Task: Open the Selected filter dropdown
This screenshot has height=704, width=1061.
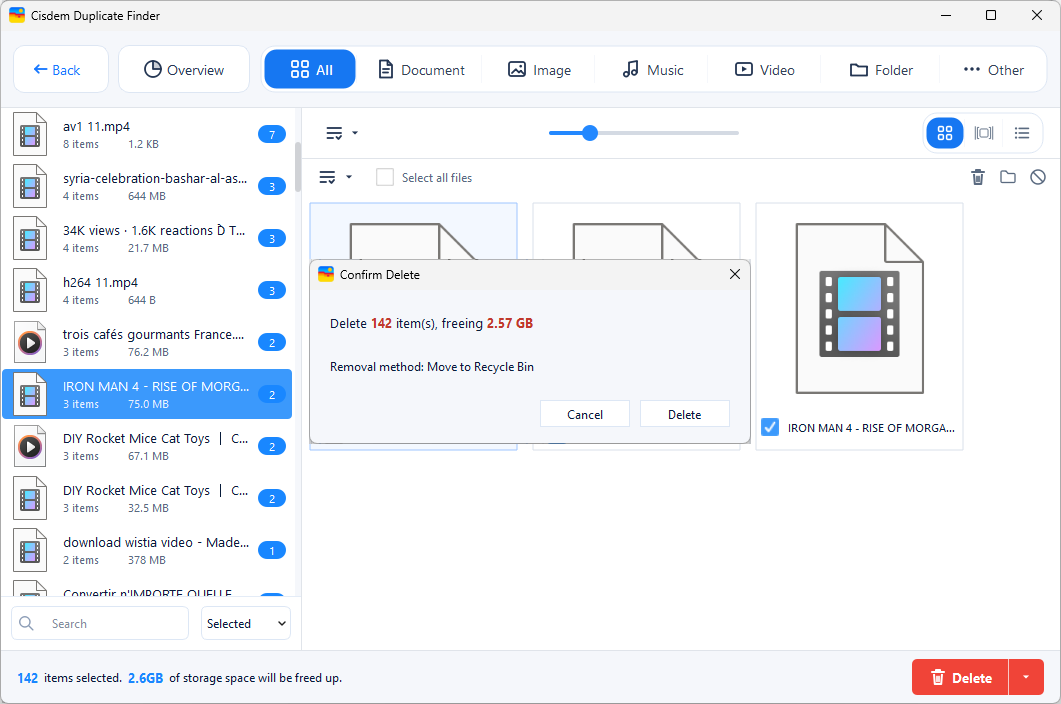Action: click(246, 623)
